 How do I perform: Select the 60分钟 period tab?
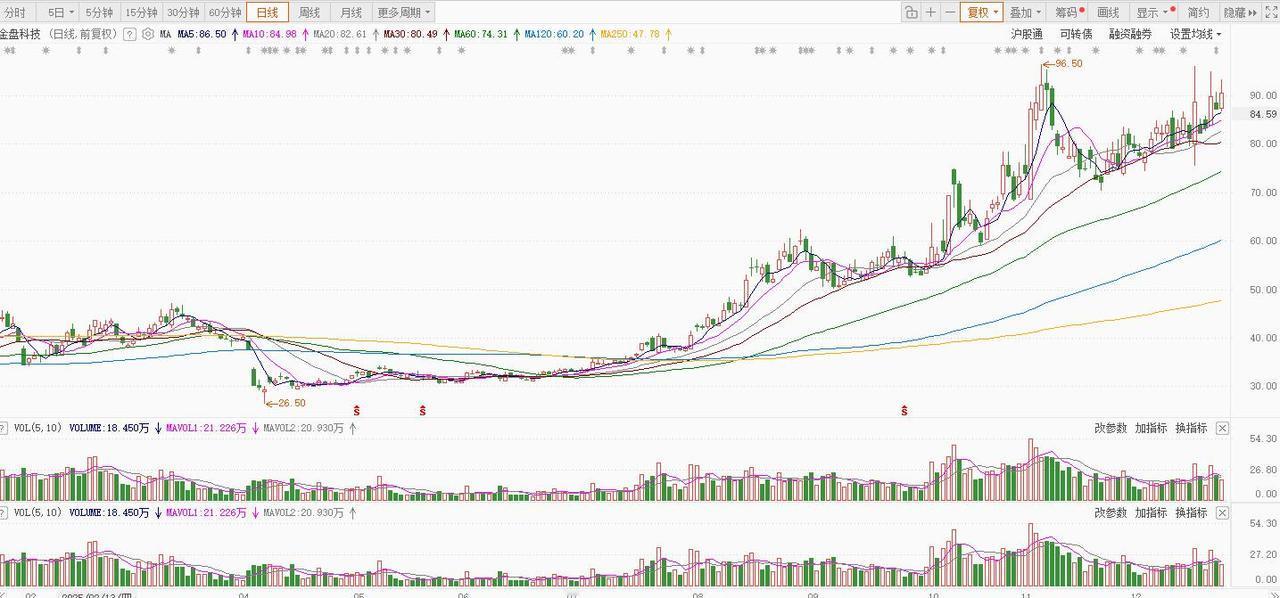coord(225,13)
